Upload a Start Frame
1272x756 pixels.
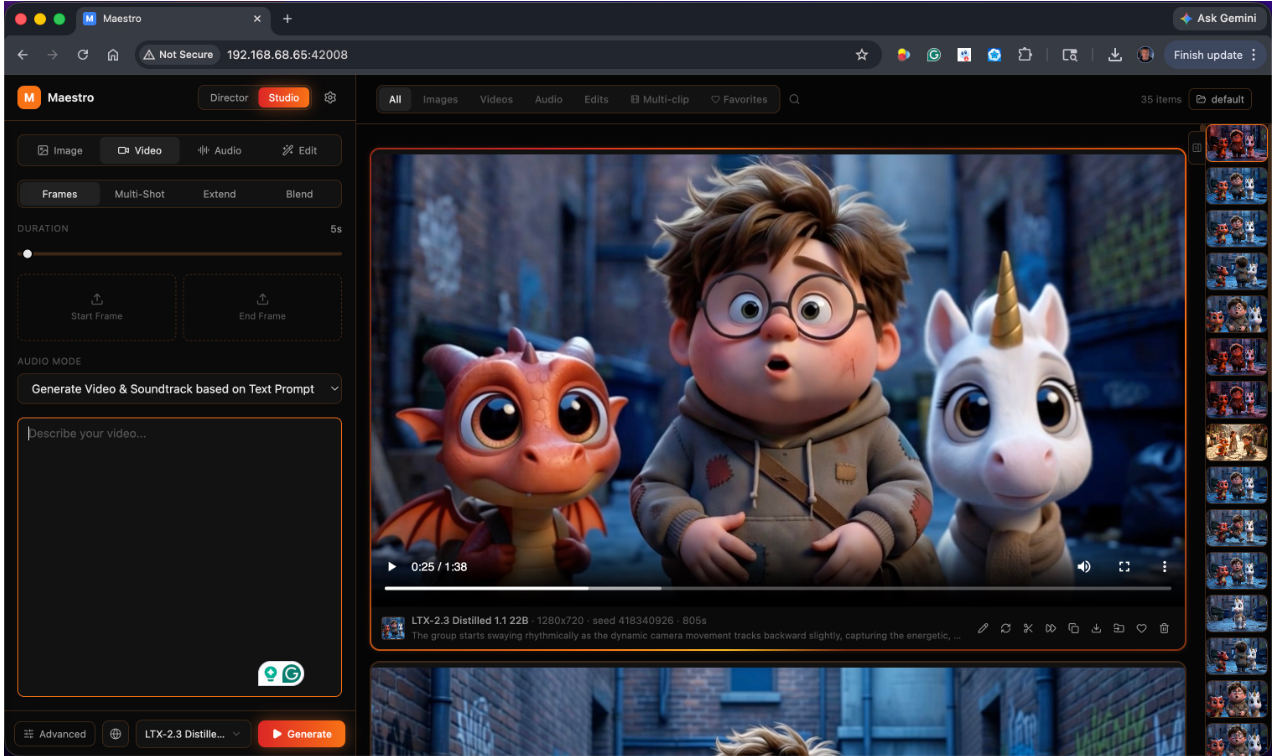(x=97, y=307)
